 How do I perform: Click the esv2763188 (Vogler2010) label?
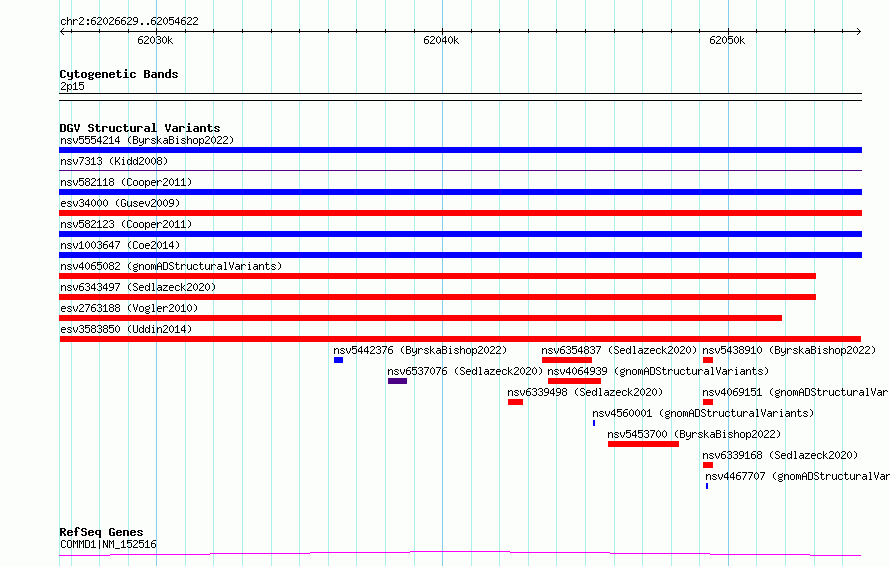tap(129, 308)
